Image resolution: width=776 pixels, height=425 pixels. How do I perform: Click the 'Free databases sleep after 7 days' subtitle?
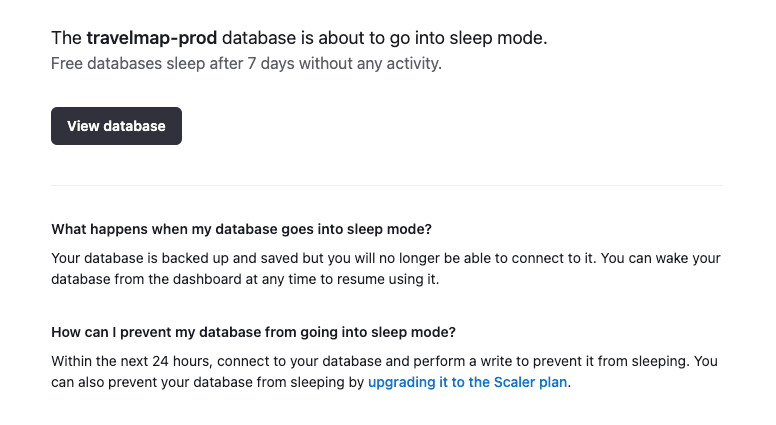coord(246,64)
